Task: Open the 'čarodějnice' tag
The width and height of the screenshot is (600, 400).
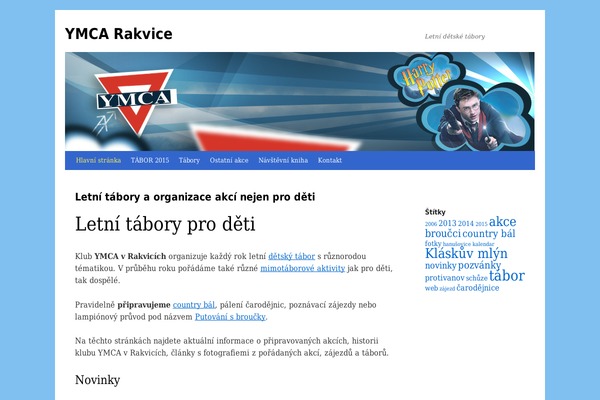Action: pos(478,288)
